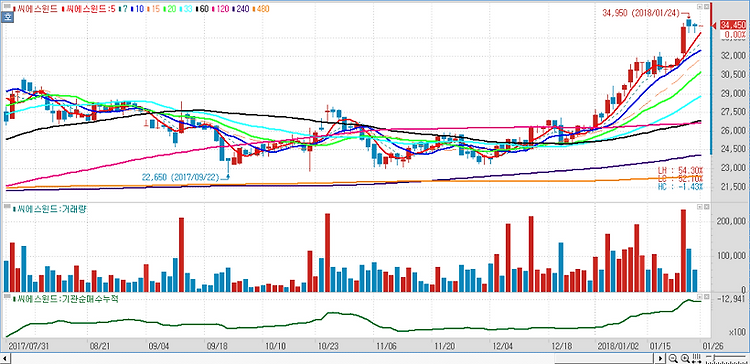Image resolution: width=750 pixels, height=364 pixels.
Task: Select the 120-day moving average legend
Action: click(x=221, y=9)
